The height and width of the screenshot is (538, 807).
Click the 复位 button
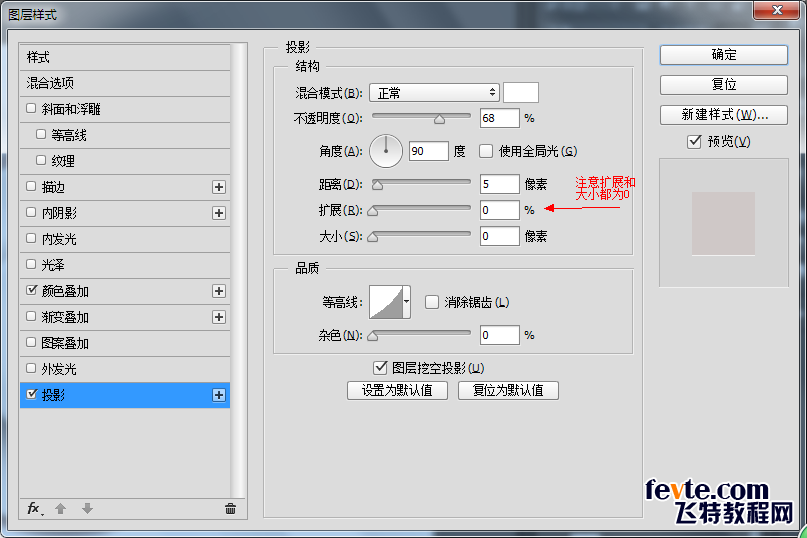tap(724, 84)
